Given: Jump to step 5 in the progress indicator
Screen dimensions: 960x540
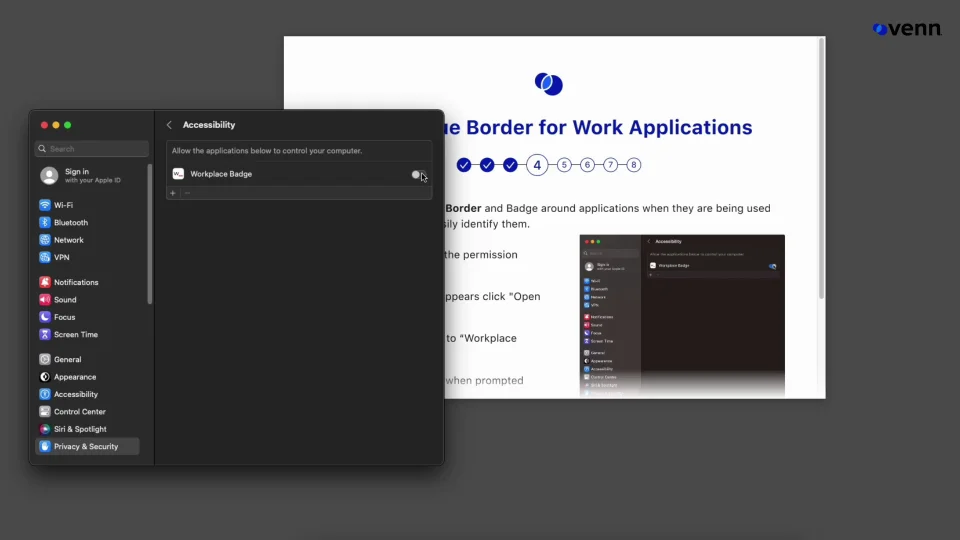Looking at the screenshot, I should click(564, 165).
